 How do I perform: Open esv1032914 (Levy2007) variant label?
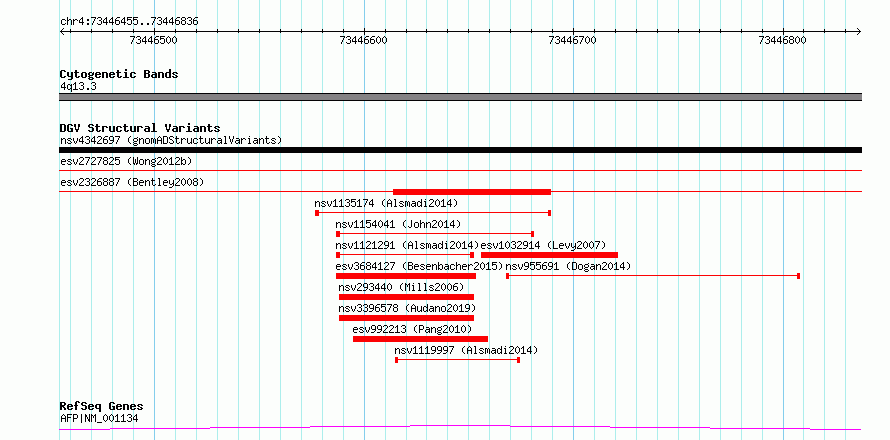544,245
